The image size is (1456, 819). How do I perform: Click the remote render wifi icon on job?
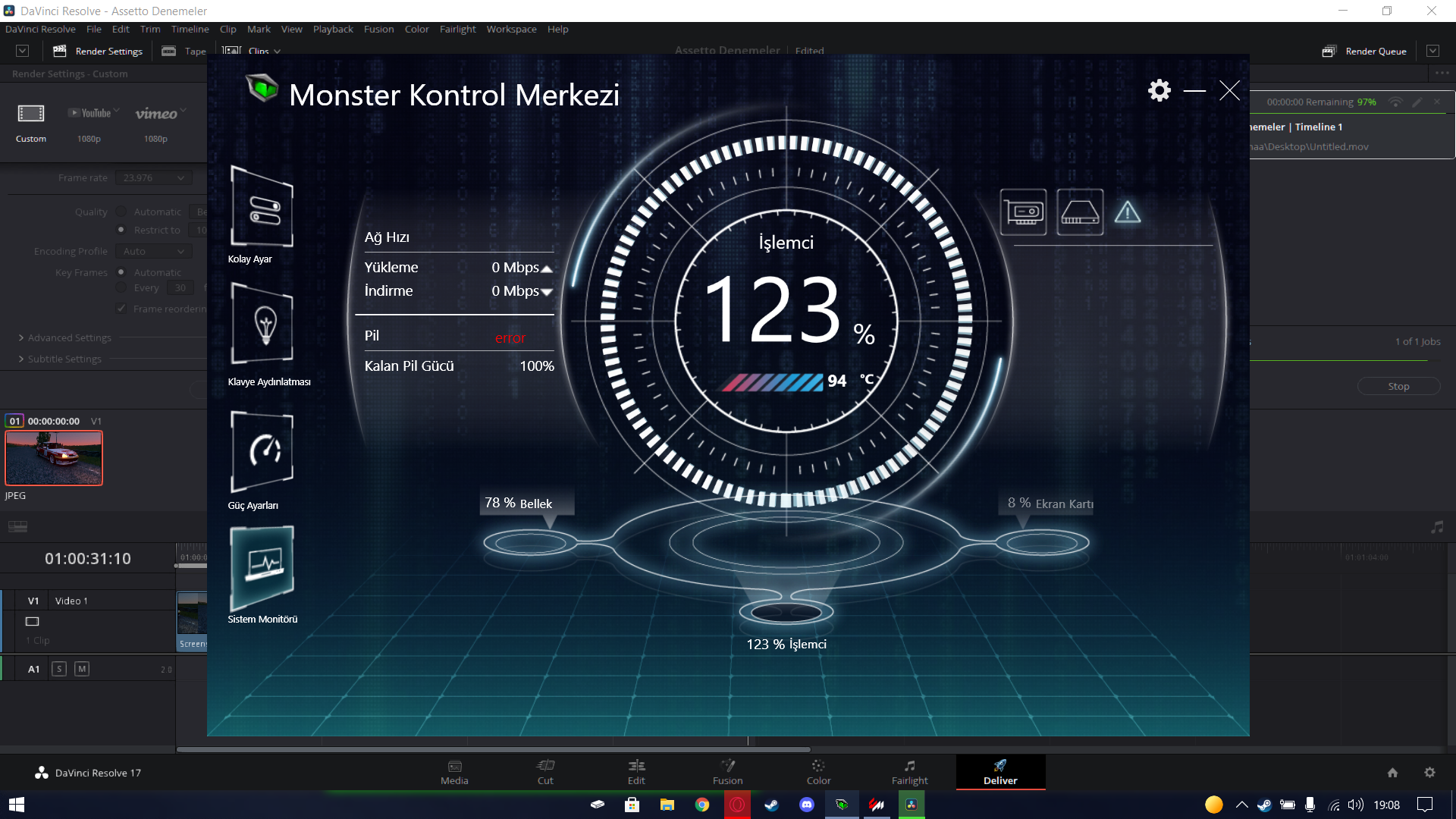click(1395, 102)
